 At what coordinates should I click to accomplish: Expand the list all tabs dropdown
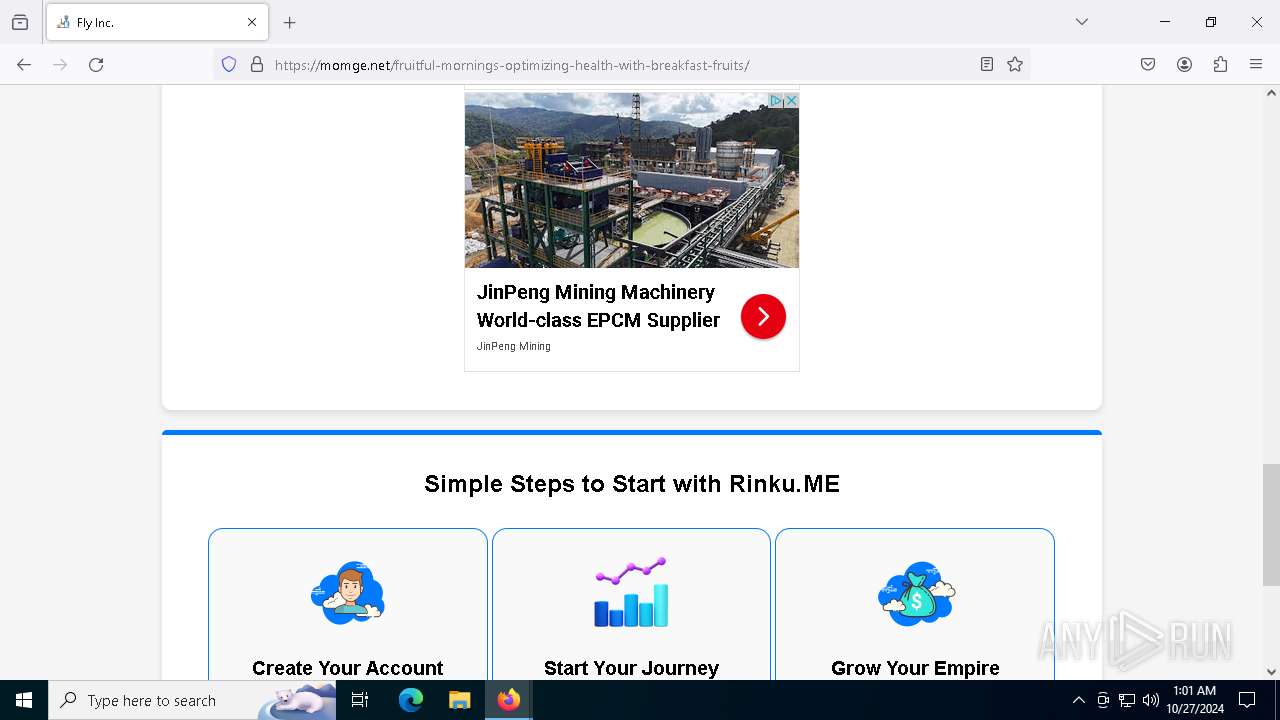click(1082, 22)
